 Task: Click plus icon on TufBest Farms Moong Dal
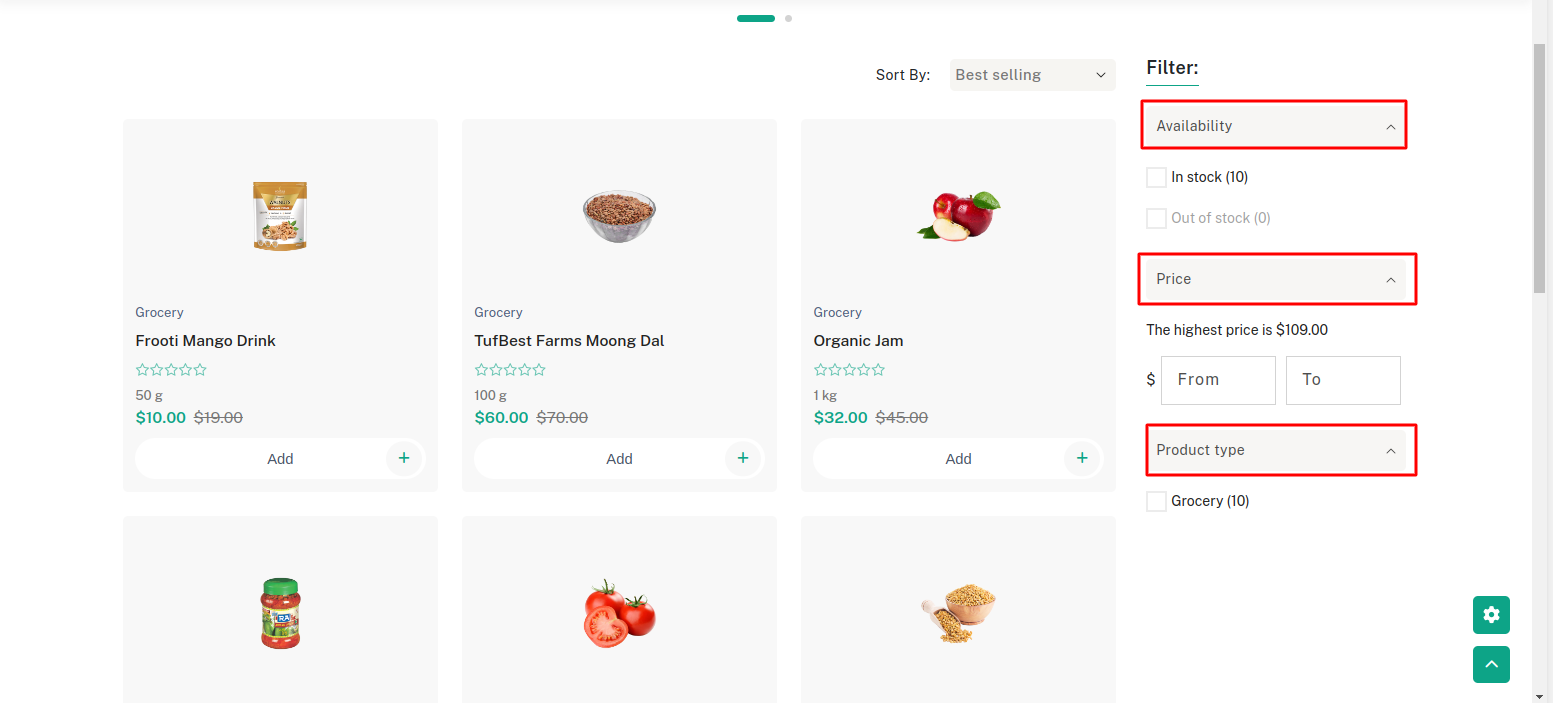[x=743, y=458]
